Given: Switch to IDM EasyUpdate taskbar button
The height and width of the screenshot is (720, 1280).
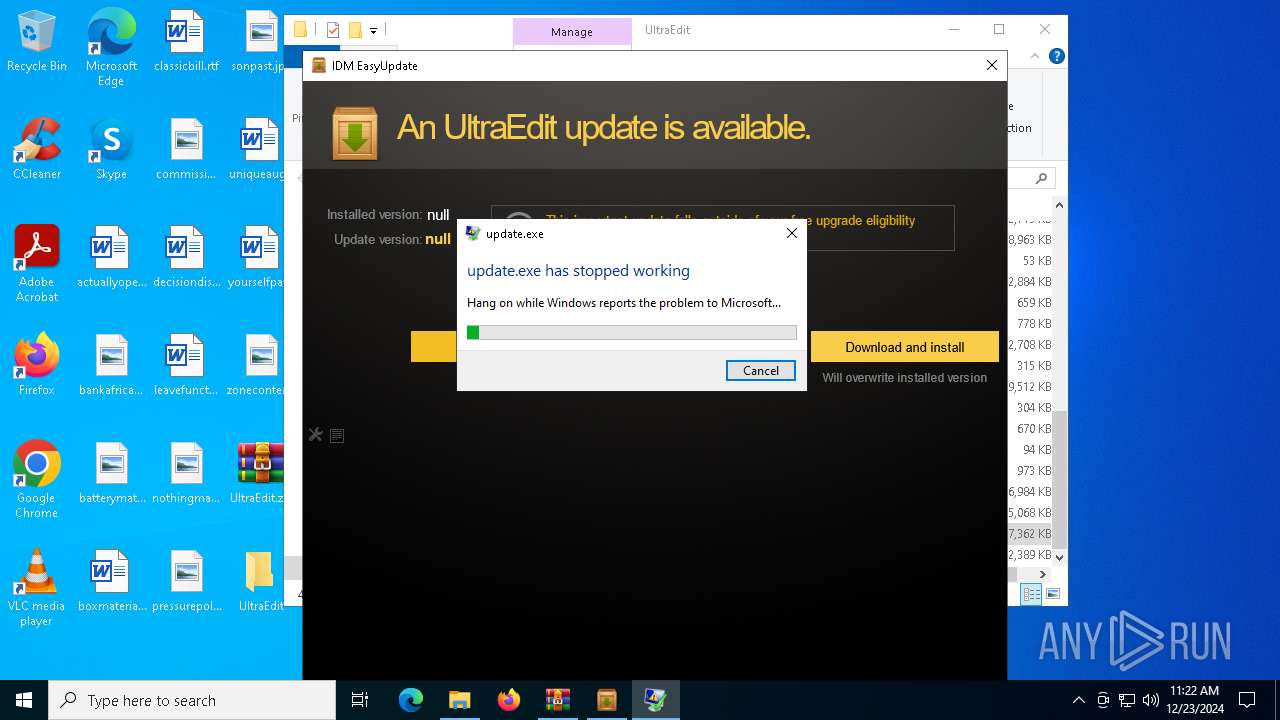Looking at the screenshot, I should tap(606, 700).
